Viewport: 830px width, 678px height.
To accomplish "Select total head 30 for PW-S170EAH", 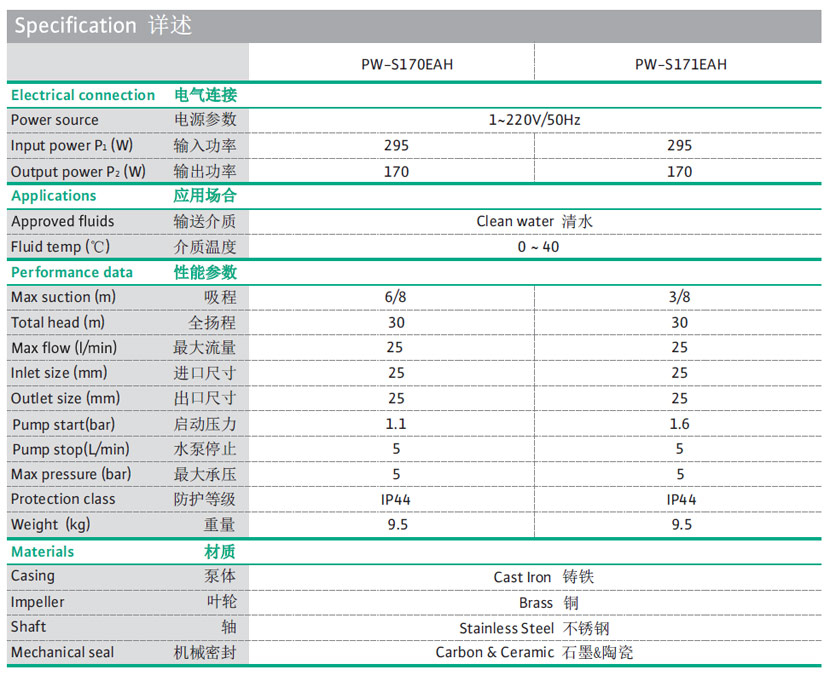I will [396, 323].
